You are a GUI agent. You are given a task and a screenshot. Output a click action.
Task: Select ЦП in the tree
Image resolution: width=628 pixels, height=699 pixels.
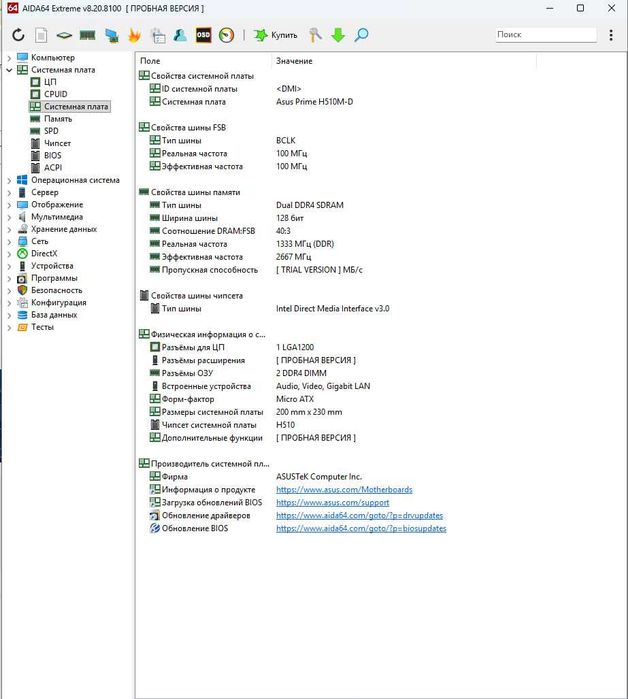[50, 82]
